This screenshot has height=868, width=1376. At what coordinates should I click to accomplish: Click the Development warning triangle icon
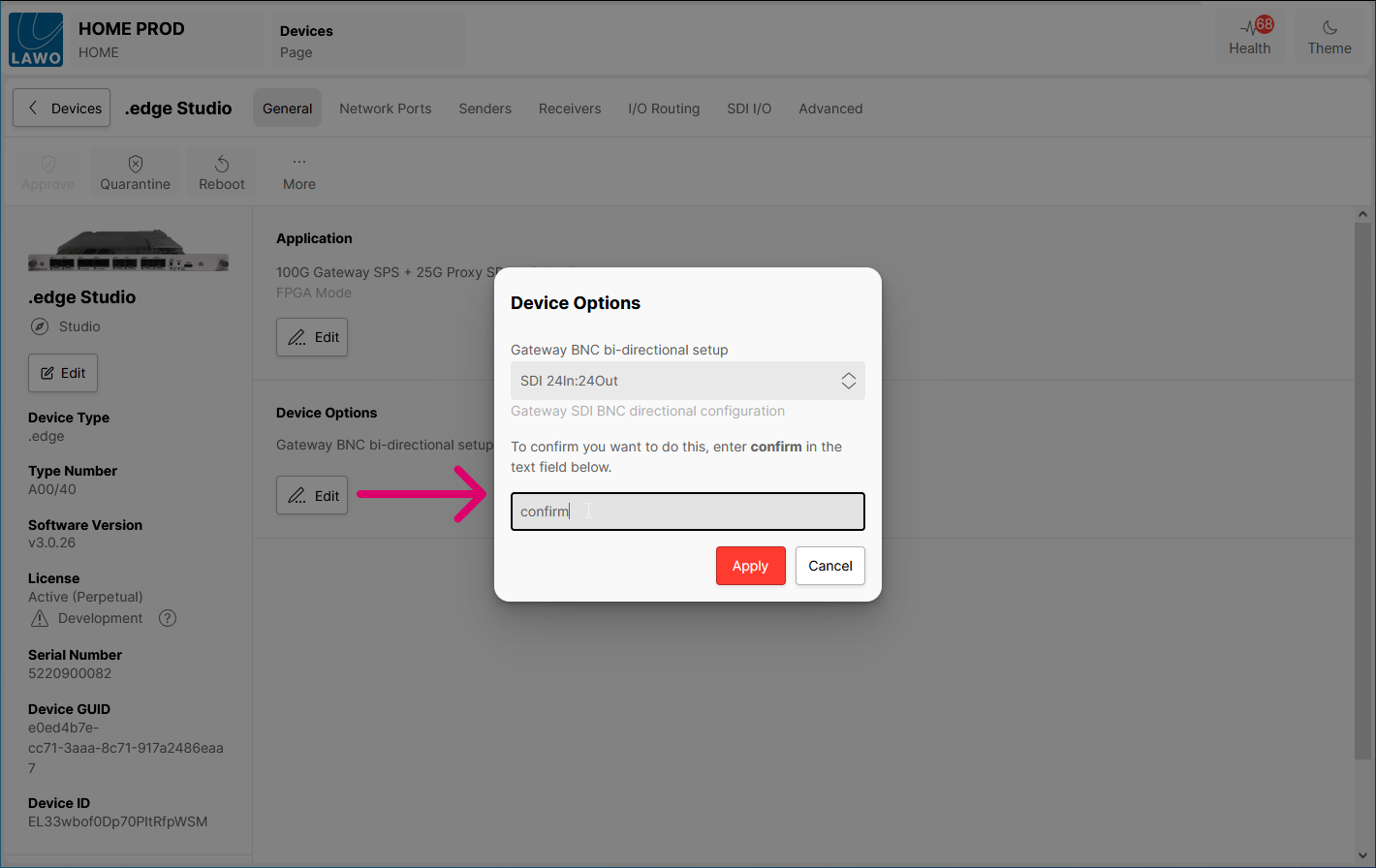click(40, 618)
